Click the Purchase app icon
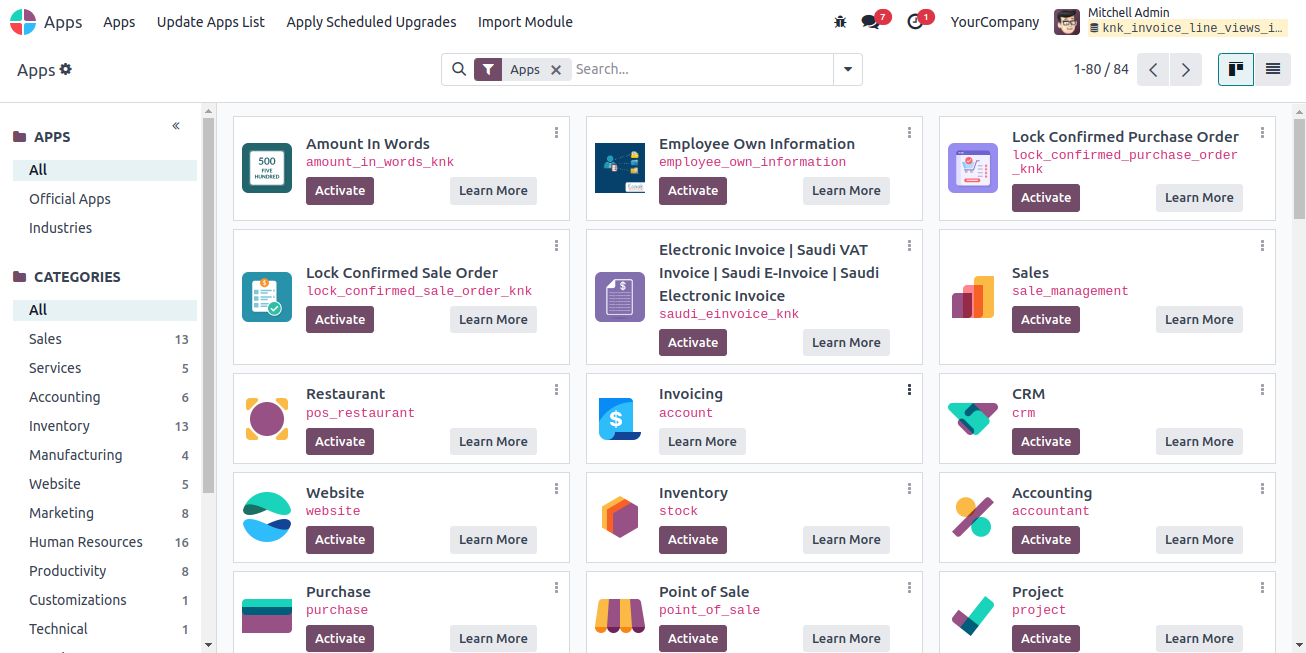Image resolution: width=1306 pixels, height=653 pixels. [267, 616]
